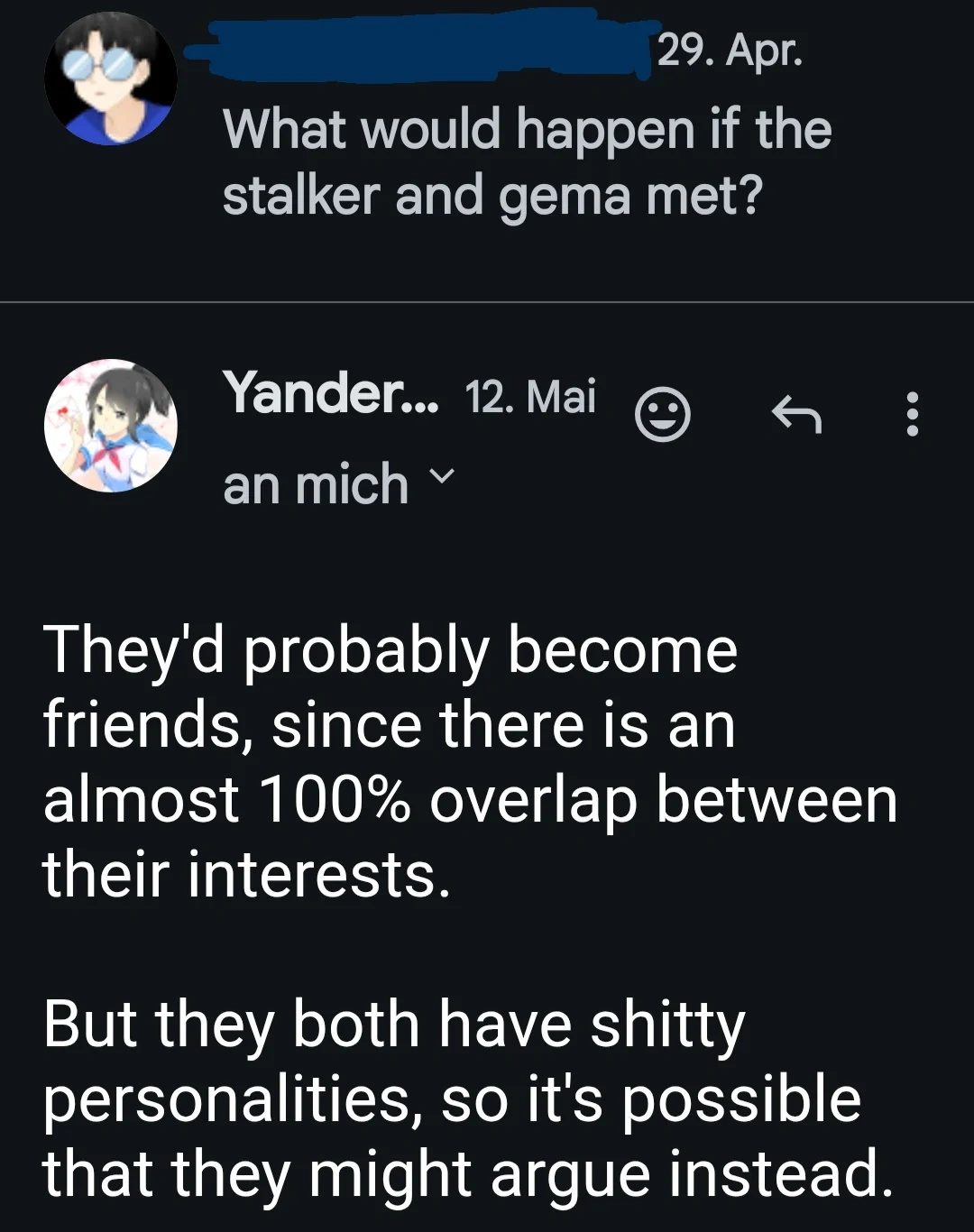Click the 'an mich' recipient label

[316, 484]
